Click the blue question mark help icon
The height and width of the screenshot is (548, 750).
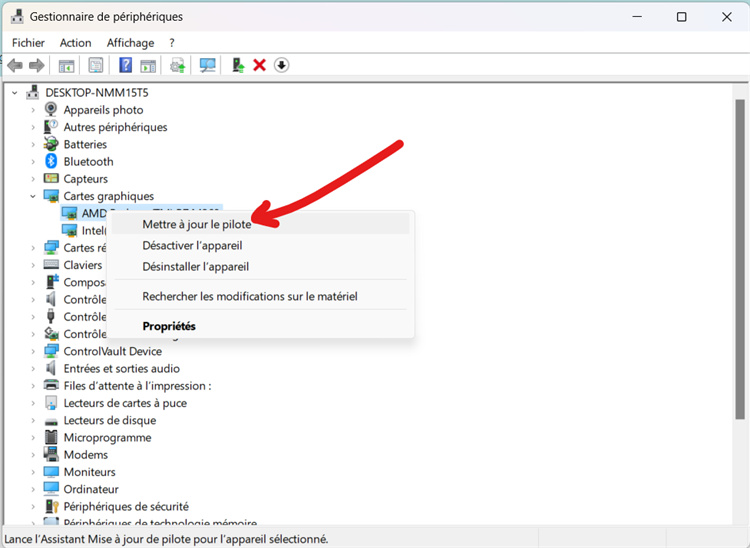pos(126,65)
